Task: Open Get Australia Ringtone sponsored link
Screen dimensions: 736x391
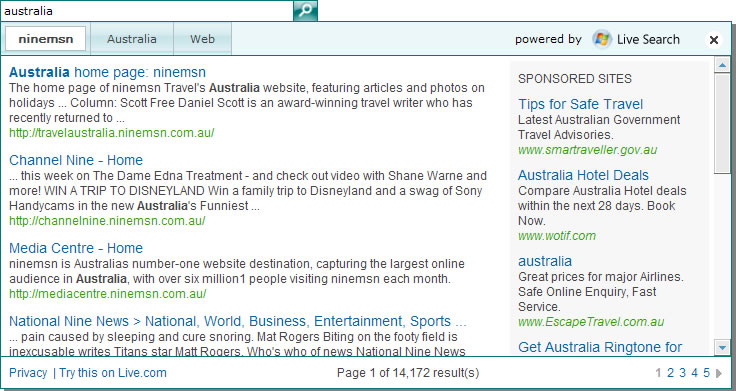Action: 600,347
